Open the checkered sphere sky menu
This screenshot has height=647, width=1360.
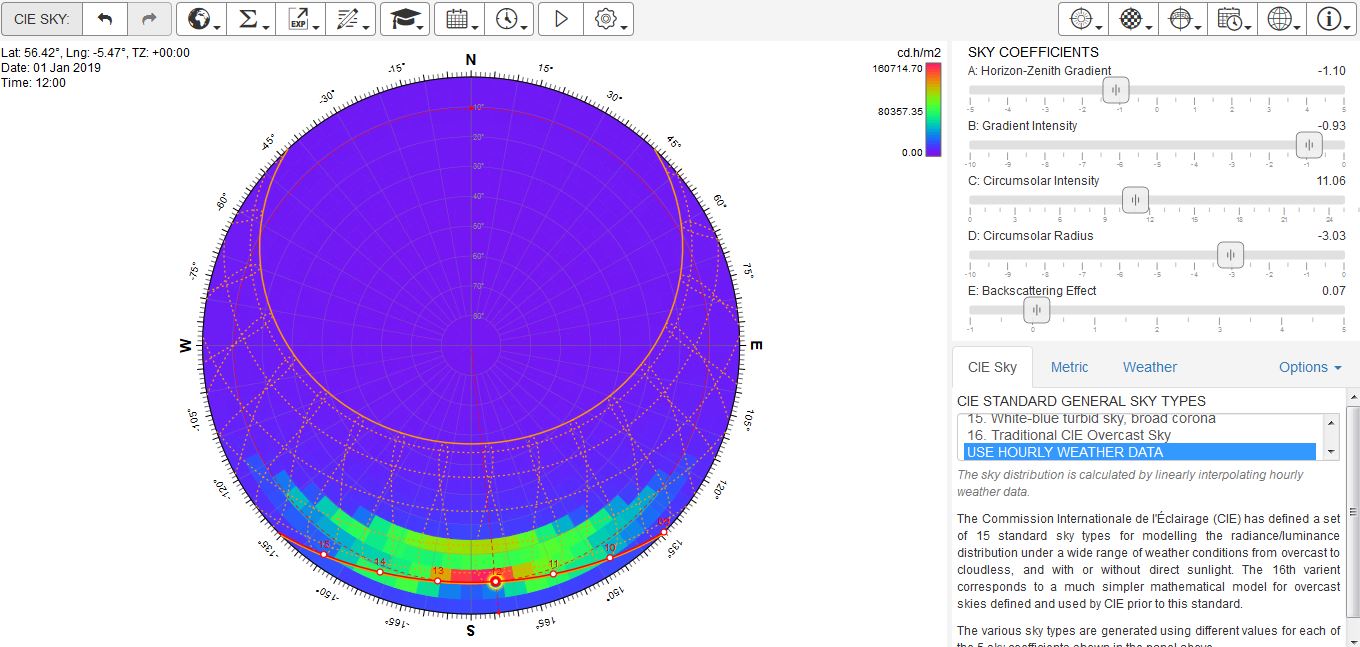click(1133, 19)
